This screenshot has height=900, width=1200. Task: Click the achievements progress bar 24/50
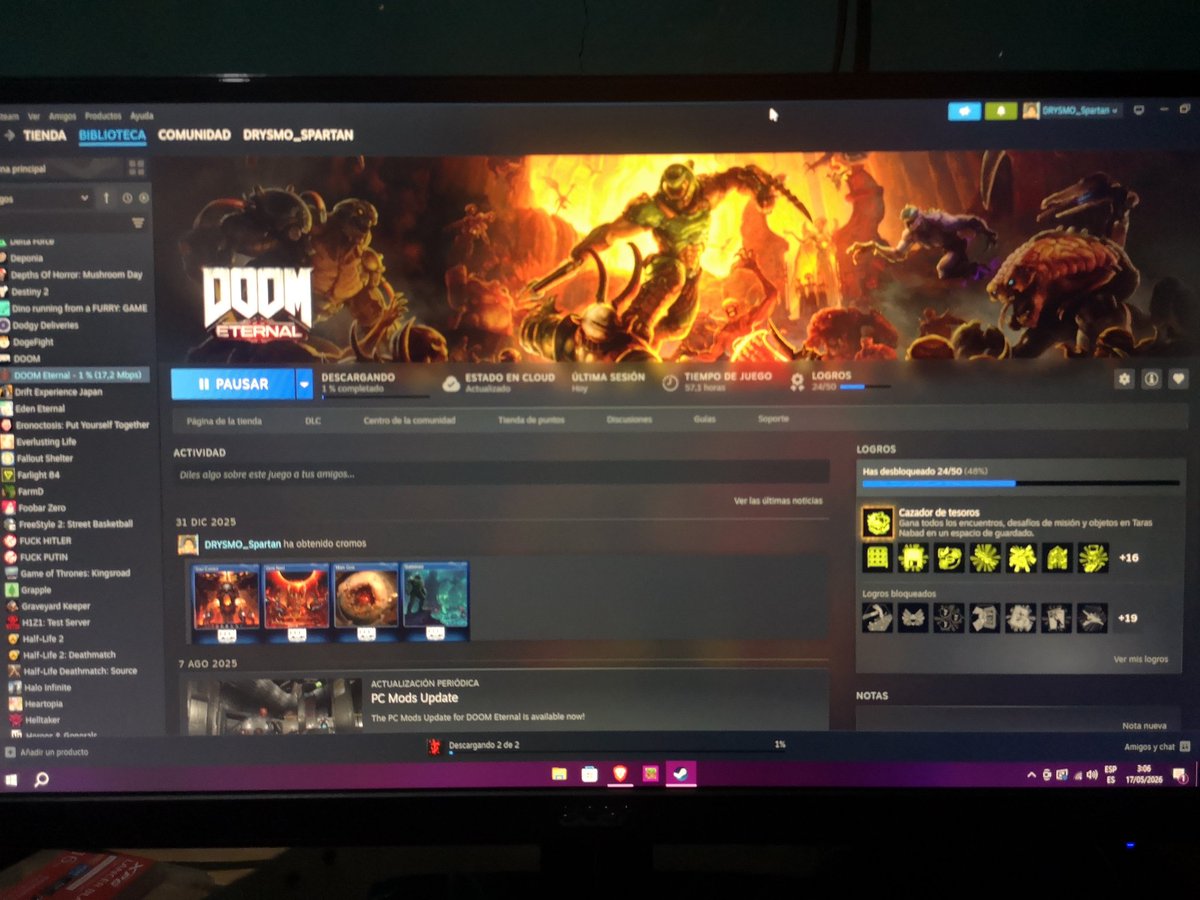pyautogui.click(x=1020, y=484)
